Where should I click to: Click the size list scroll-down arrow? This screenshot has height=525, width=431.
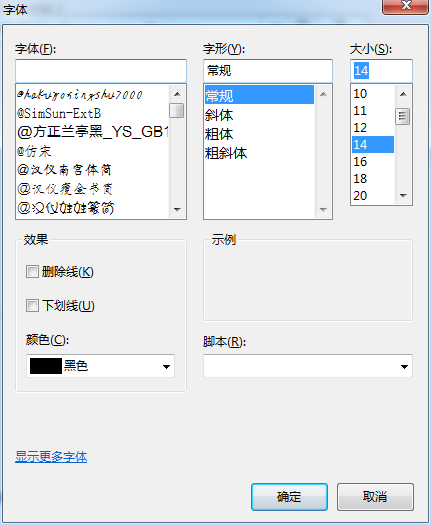point(403,196)
